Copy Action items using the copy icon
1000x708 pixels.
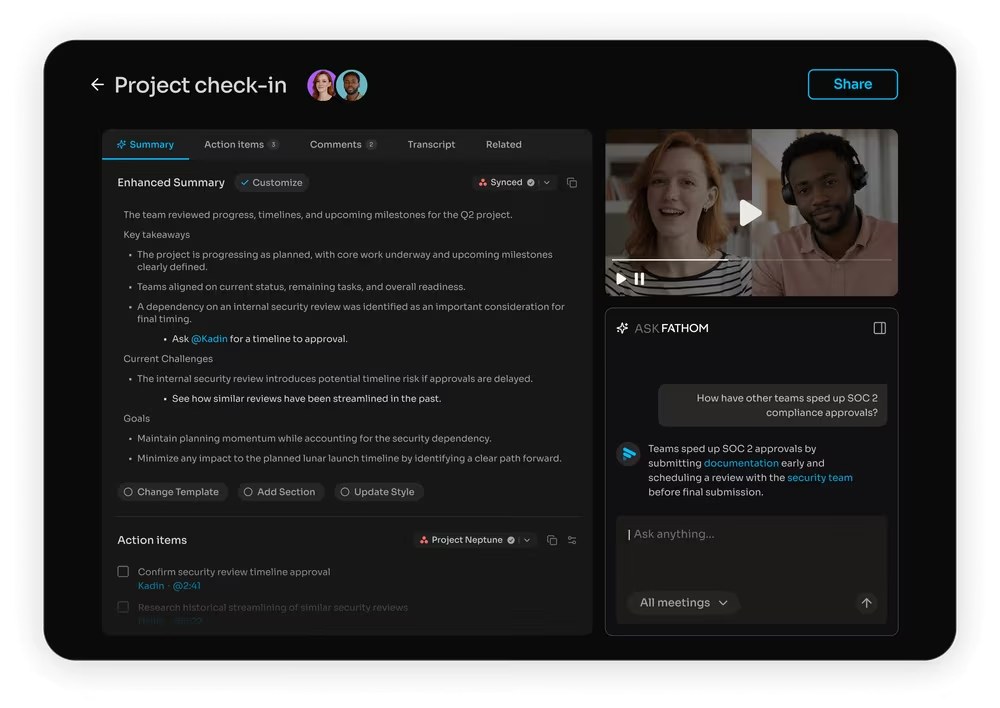tap(552, 540)
